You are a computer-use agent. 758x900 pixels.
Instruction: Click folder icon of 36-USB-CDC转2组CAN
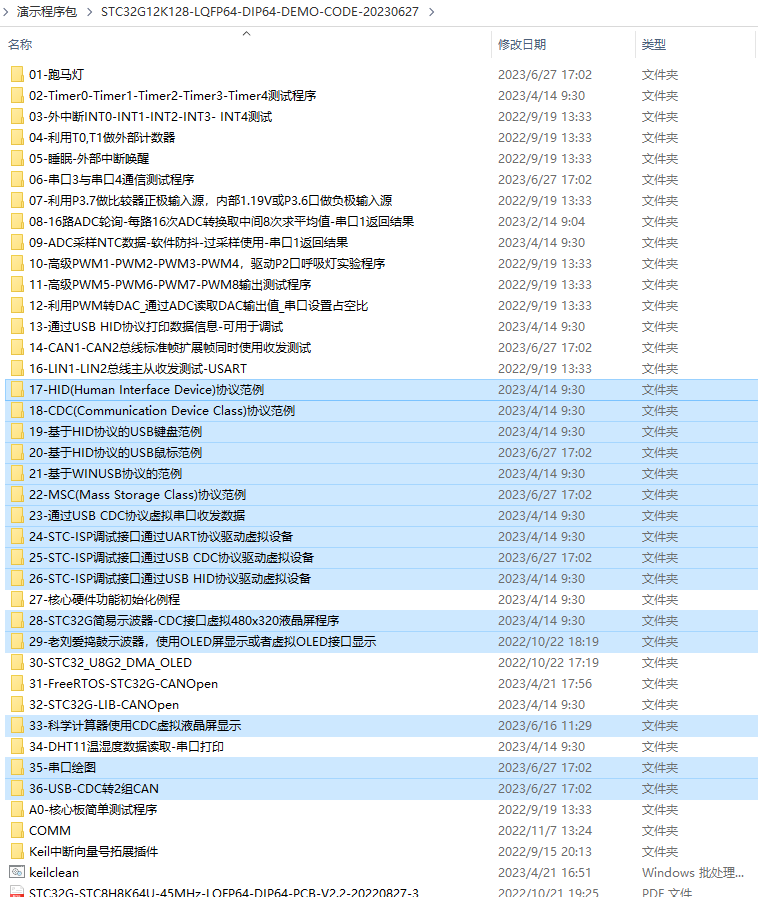[x=17, y=789]
